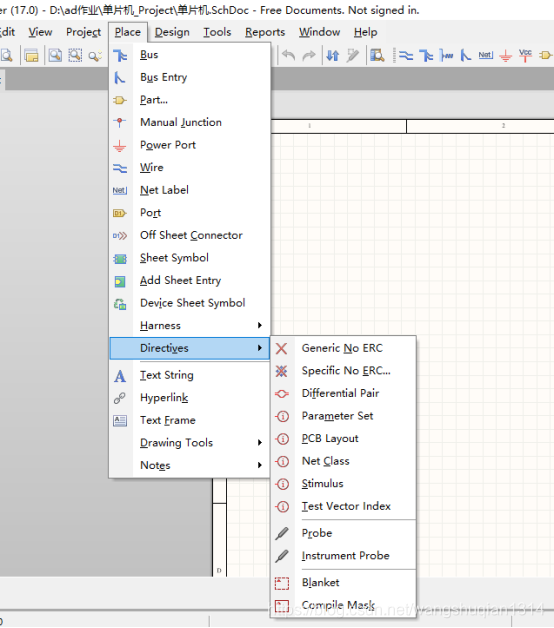Select the Place Wire toolbar icon
The image size is (554, 628).
point(406,55)
